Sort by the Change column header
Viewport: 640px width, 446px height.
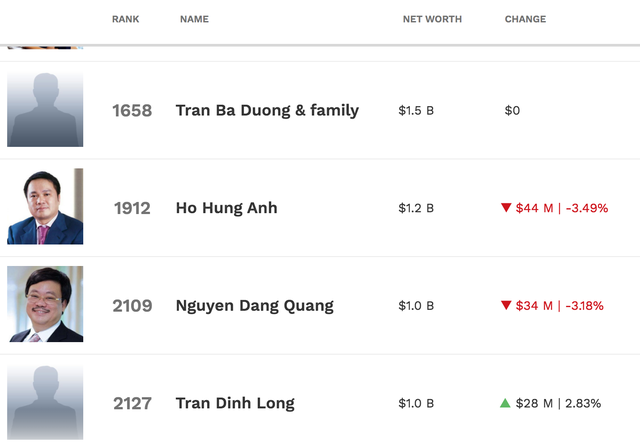[525, 19]
